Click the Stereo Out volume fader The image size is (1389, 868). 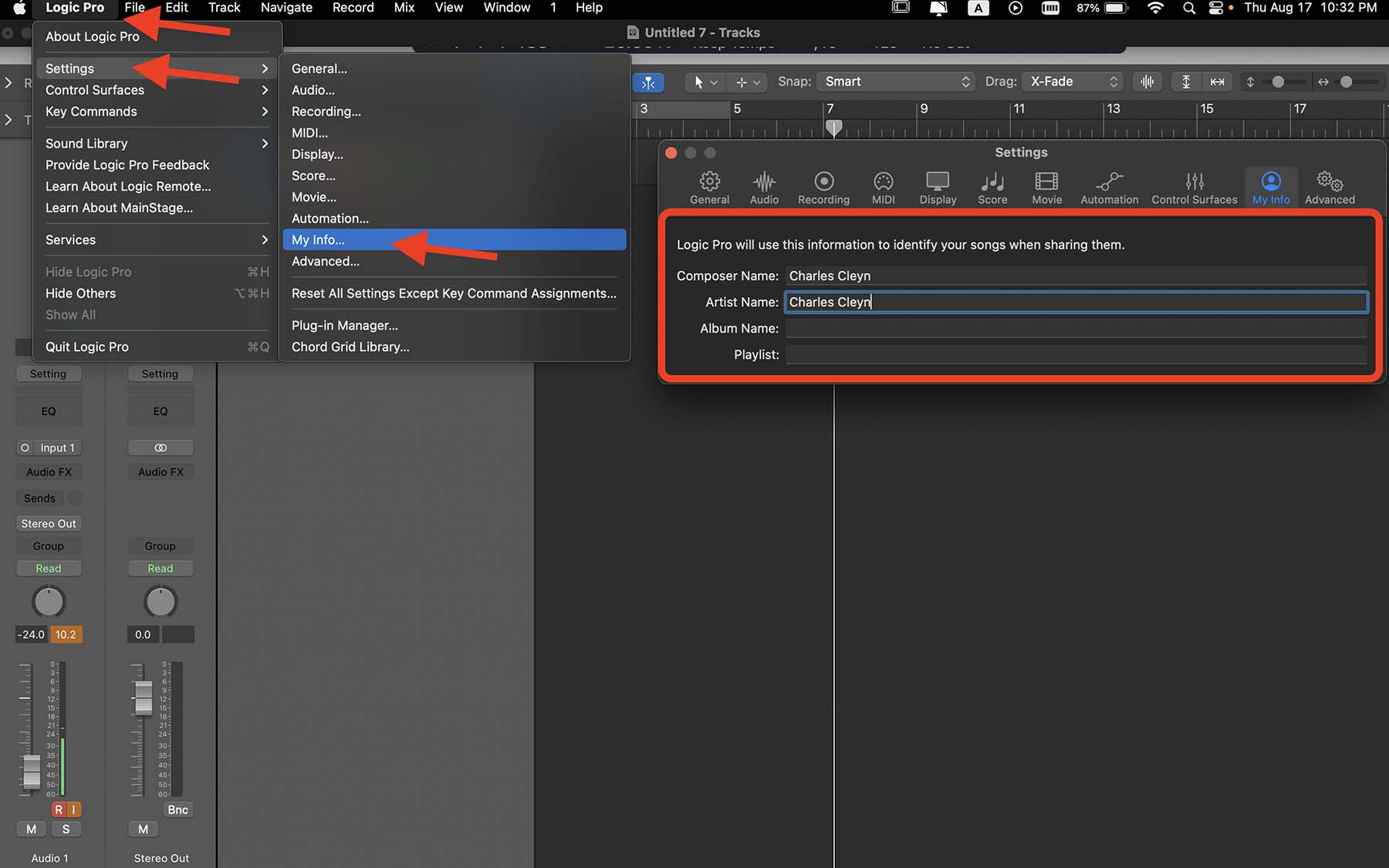(144, 697)
